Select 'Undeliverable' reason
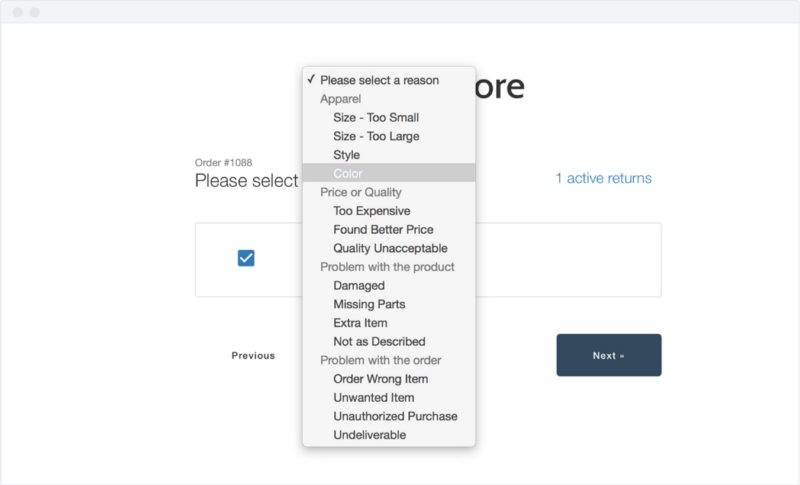The height and width of the screenshot is (485, 800). (369, 435)
